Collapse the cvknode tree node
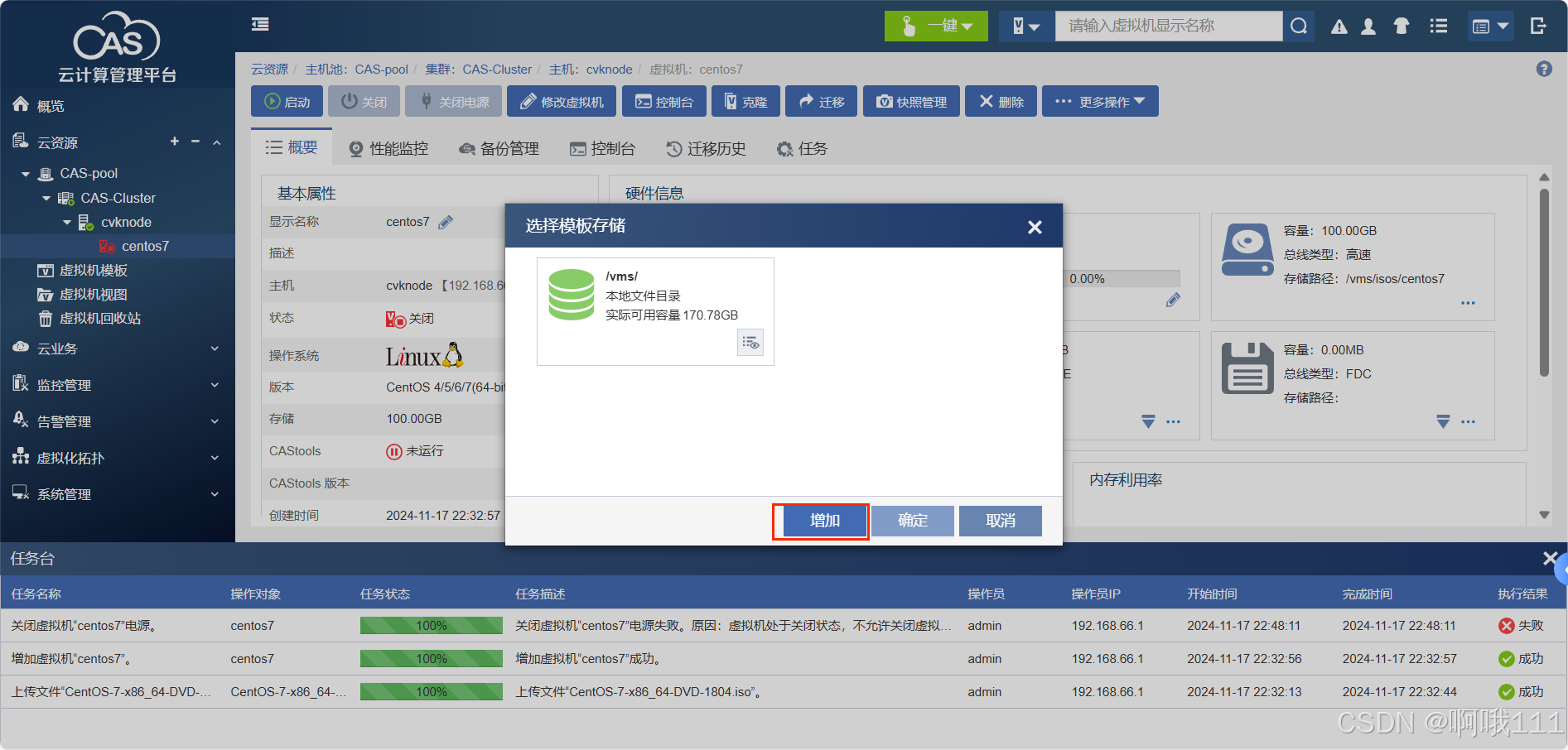Screen dimensions: 1568x750 pos(67,223)
